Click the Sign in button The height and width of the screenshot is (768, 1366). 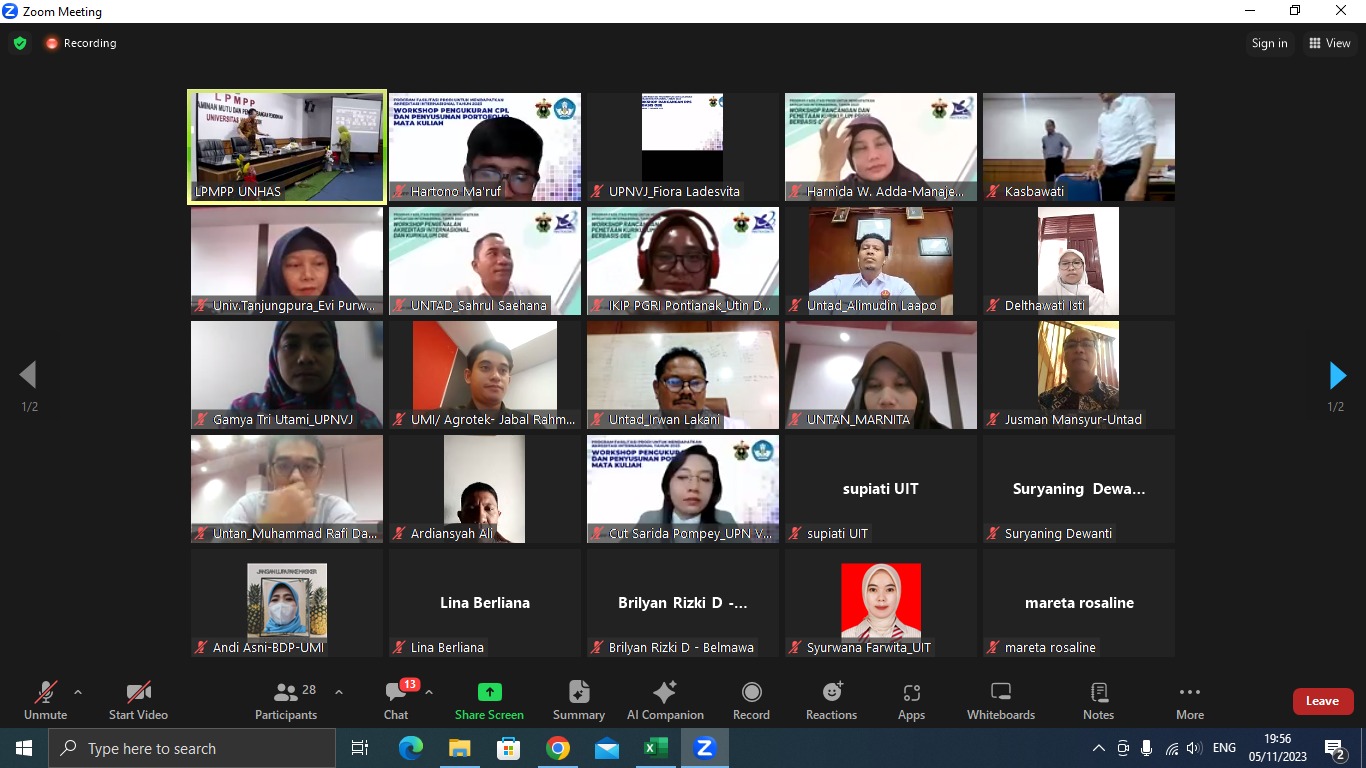(1269, 43)
